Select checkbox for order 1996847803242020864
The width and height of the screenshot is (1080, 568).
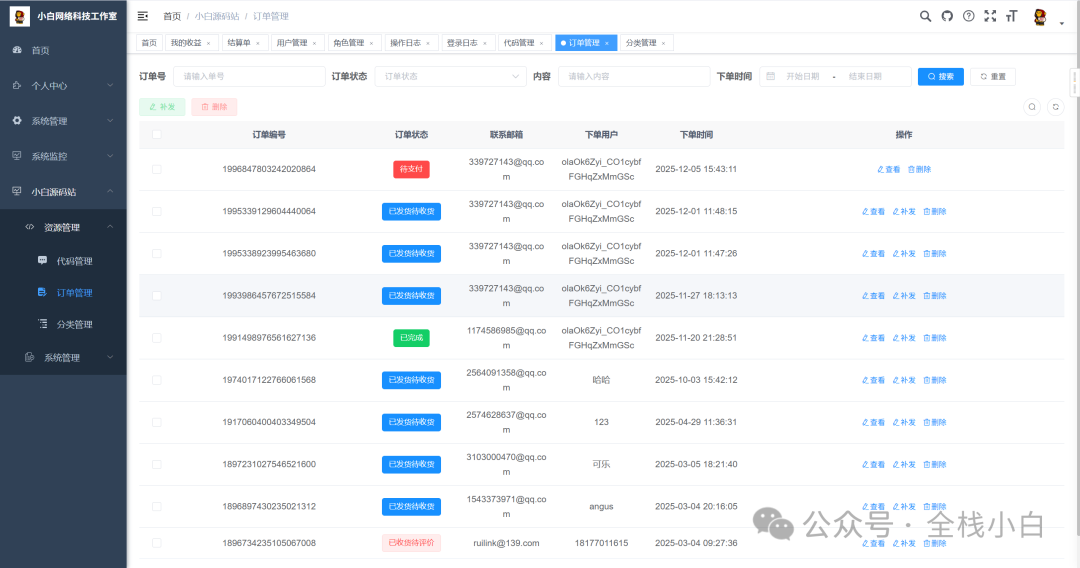(x=156, y=169)
